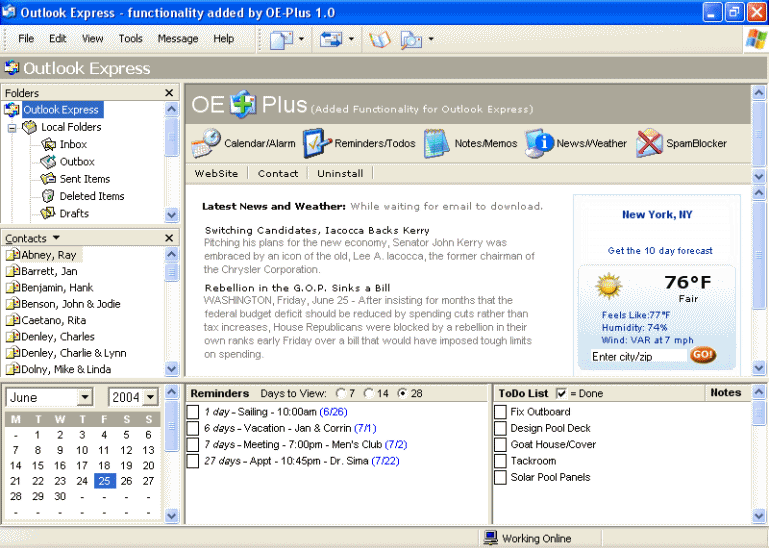
Task: Open the Message menu
Action: [178, 39]
